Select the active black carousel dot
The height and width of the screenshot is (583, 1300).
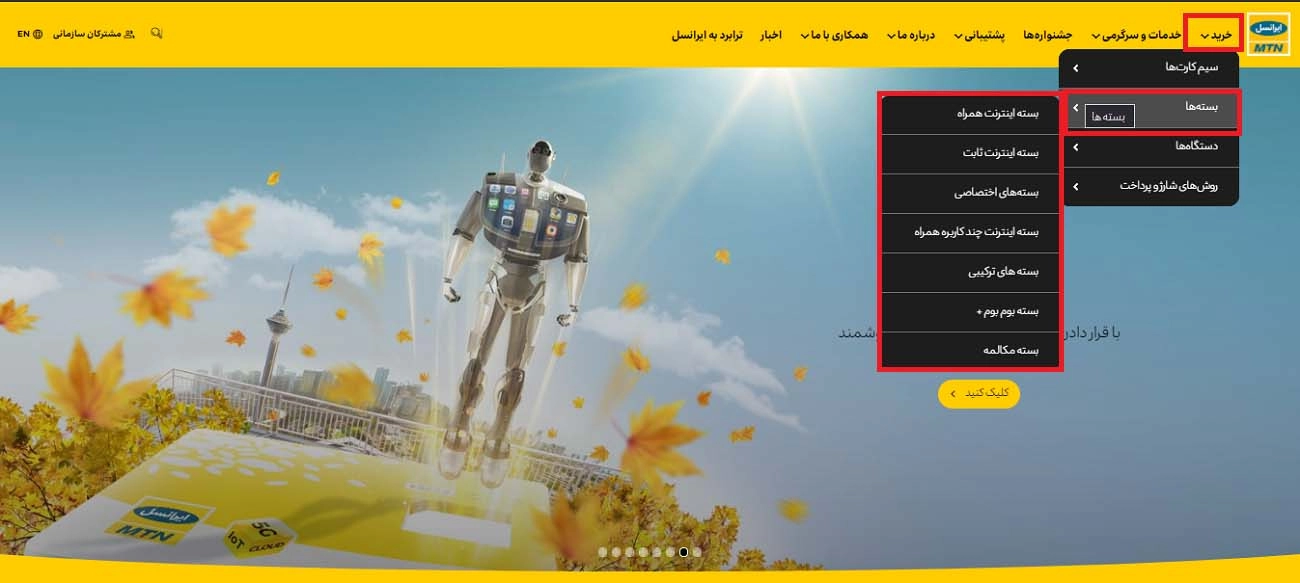point(683,551)
